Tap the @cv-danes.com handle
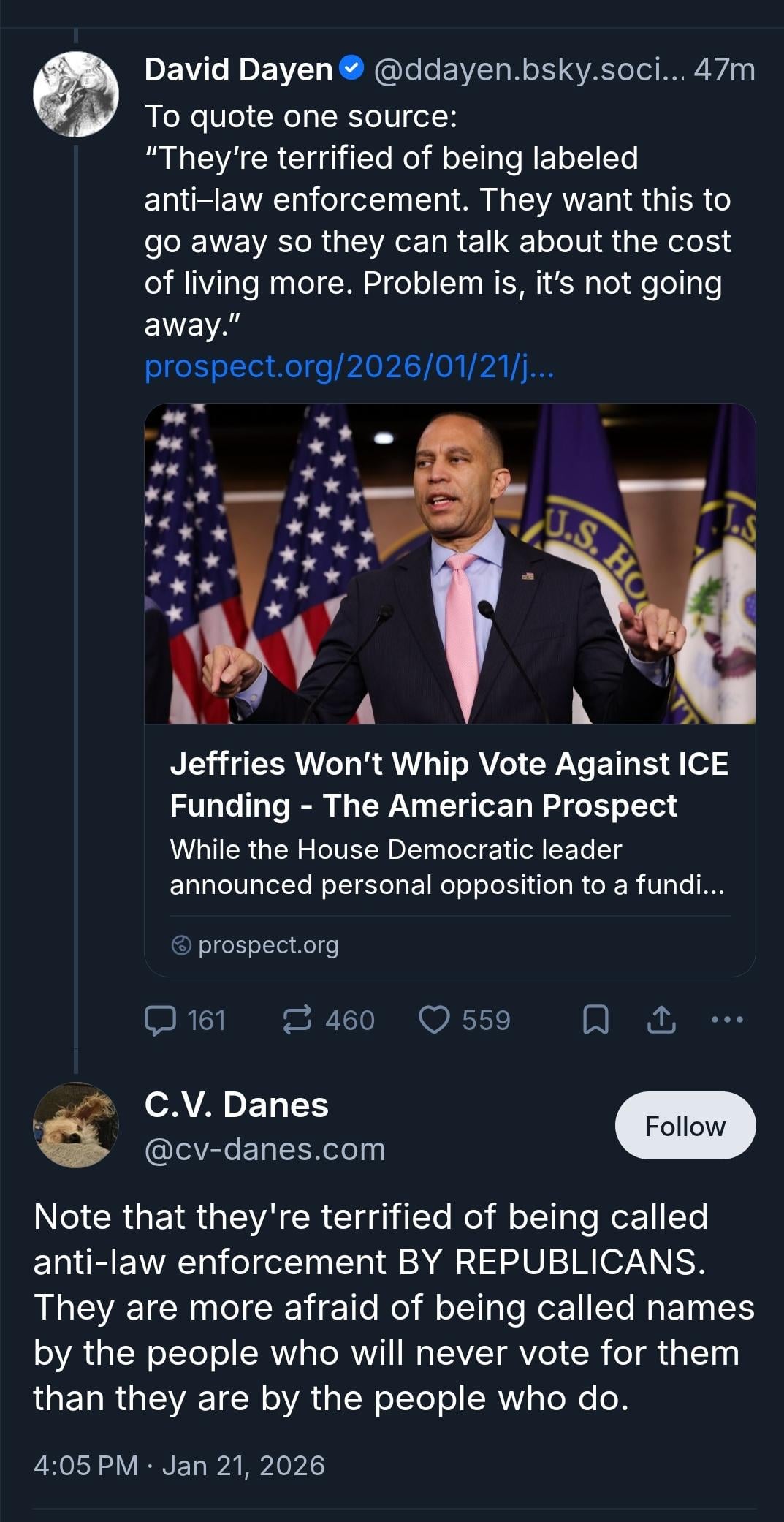 264,1149
